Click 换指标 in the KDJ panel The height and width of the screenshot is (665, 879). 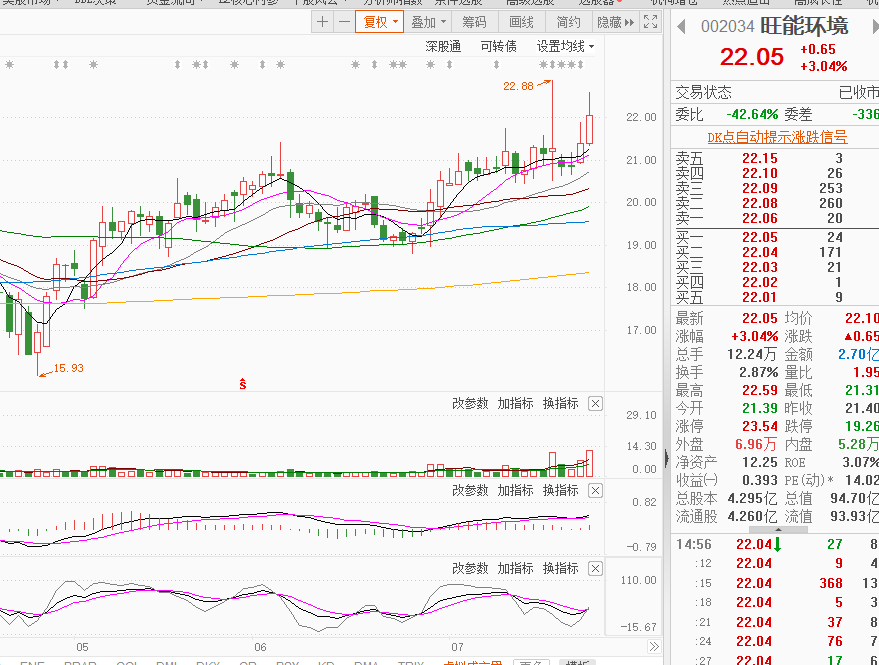561,569
